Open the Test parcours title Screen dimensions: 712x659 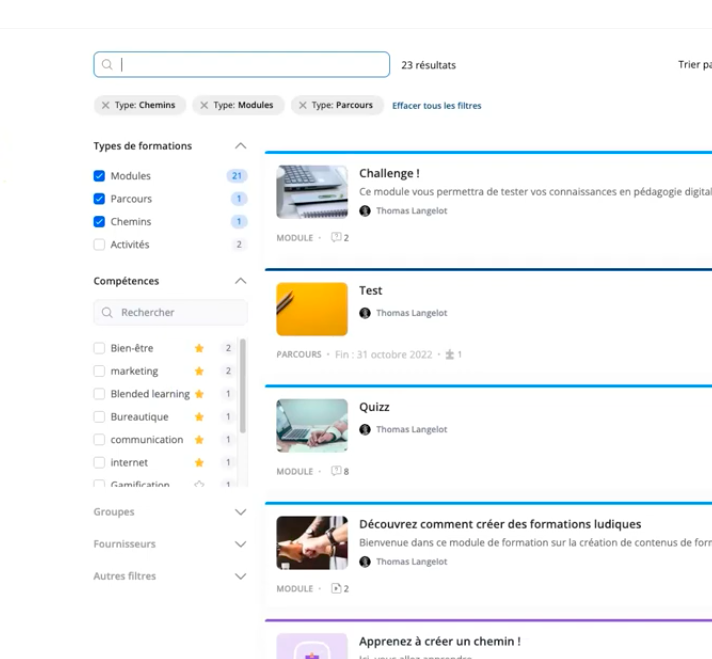click(x=371, y=291)
